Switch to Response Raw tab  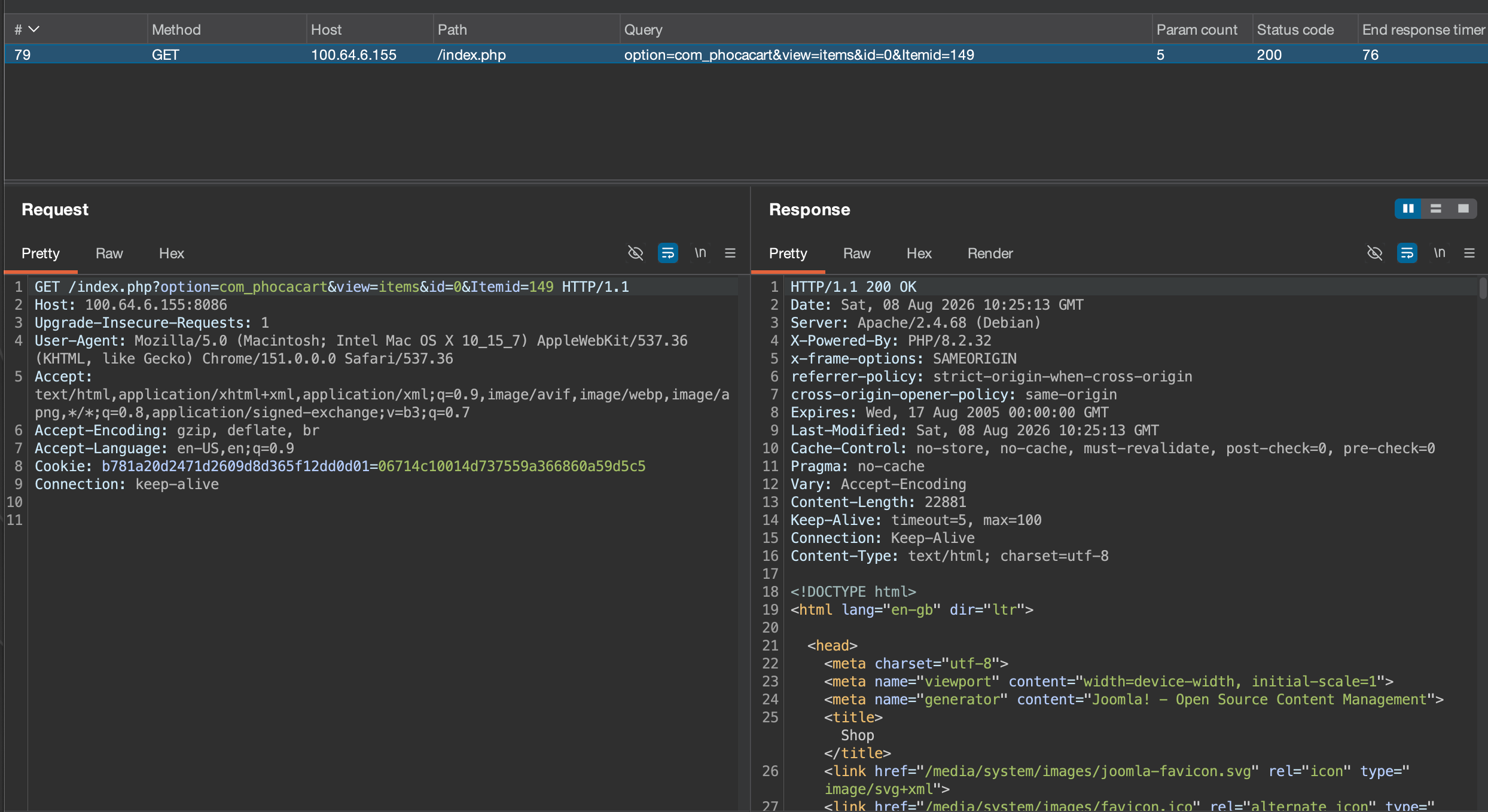point(856,254)
